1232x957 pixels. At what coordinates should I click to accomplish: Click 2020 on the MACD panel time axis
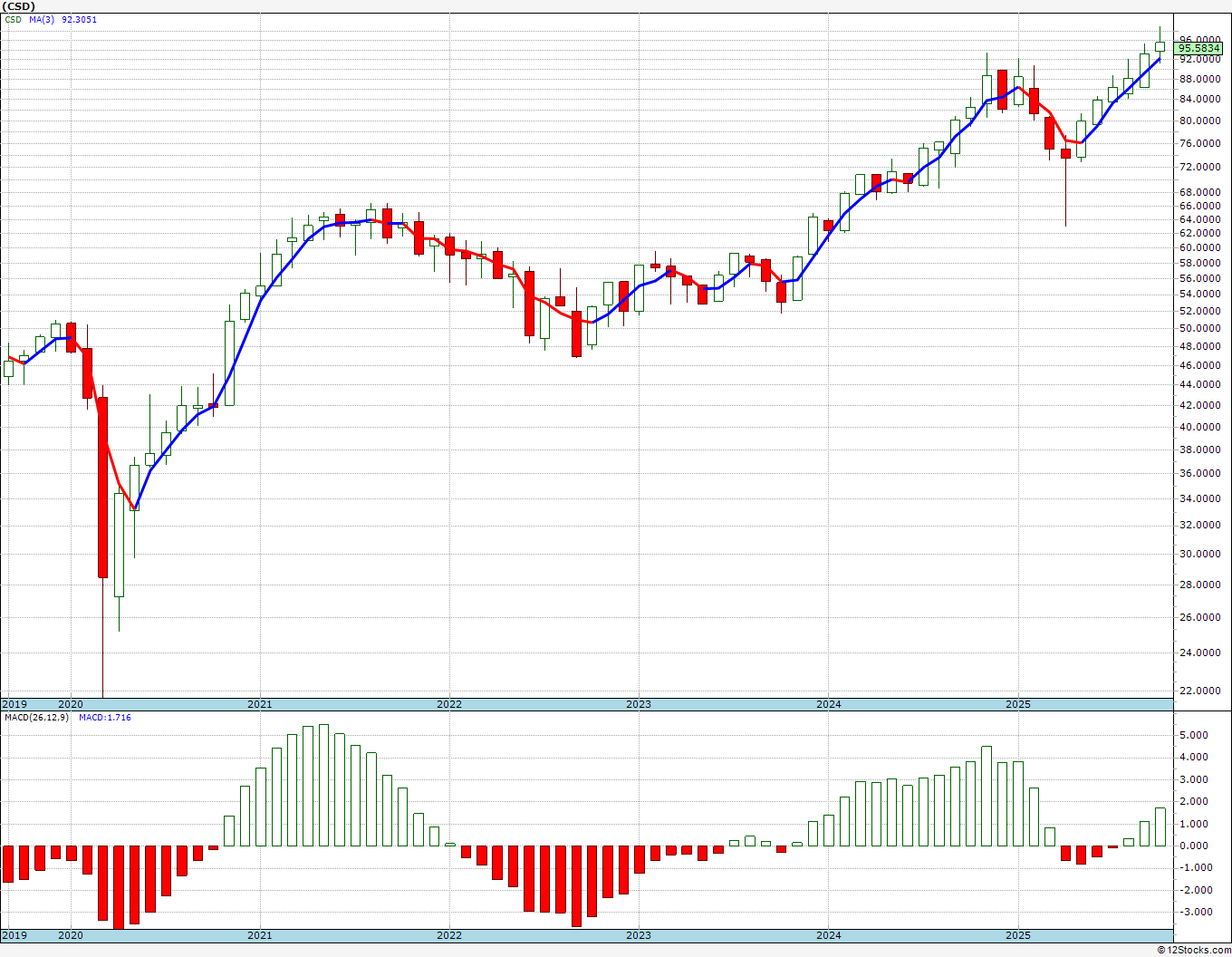pos(71,935)
